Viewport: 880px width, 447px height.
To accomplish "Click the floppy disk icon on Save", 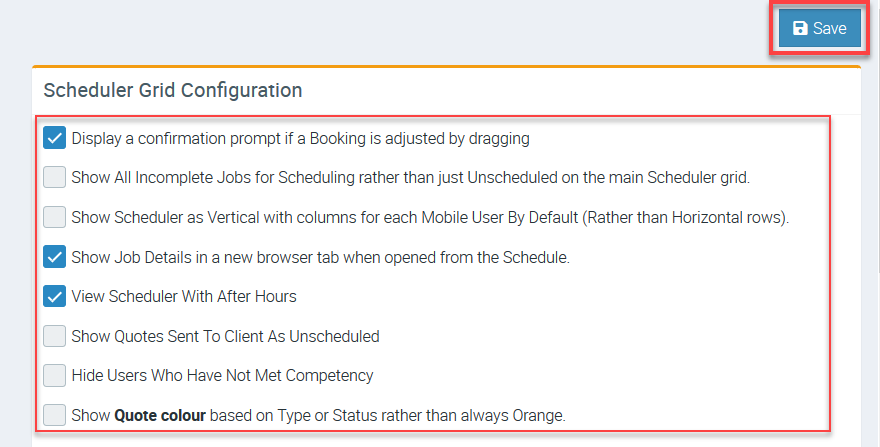I will click(800, 29).
